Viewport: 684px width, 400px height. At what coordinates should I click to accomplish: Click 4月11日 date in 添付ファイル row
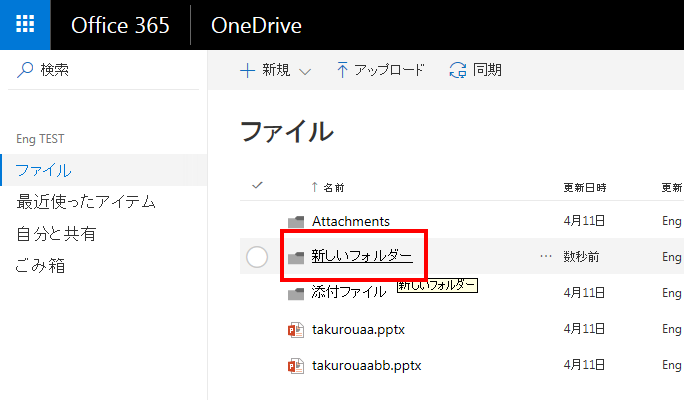pyautogui.click(x=584, y=292)
